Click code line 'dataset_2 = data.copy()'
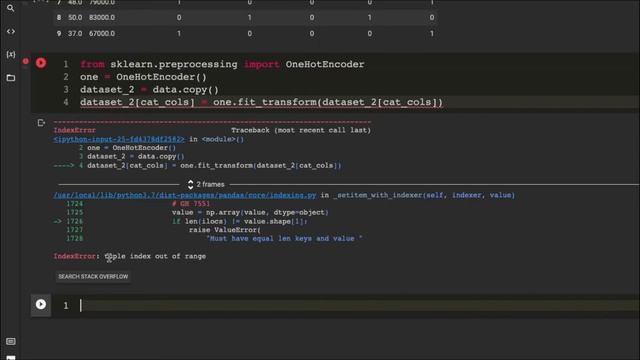640x360 pixels. [149, 89]
